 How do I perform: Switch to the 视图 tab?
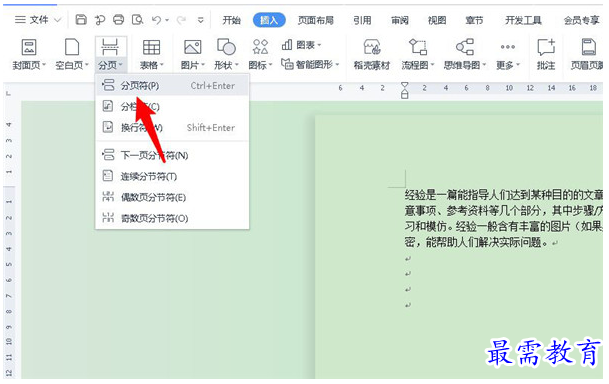pyautogui.click(x=437, y=20)
